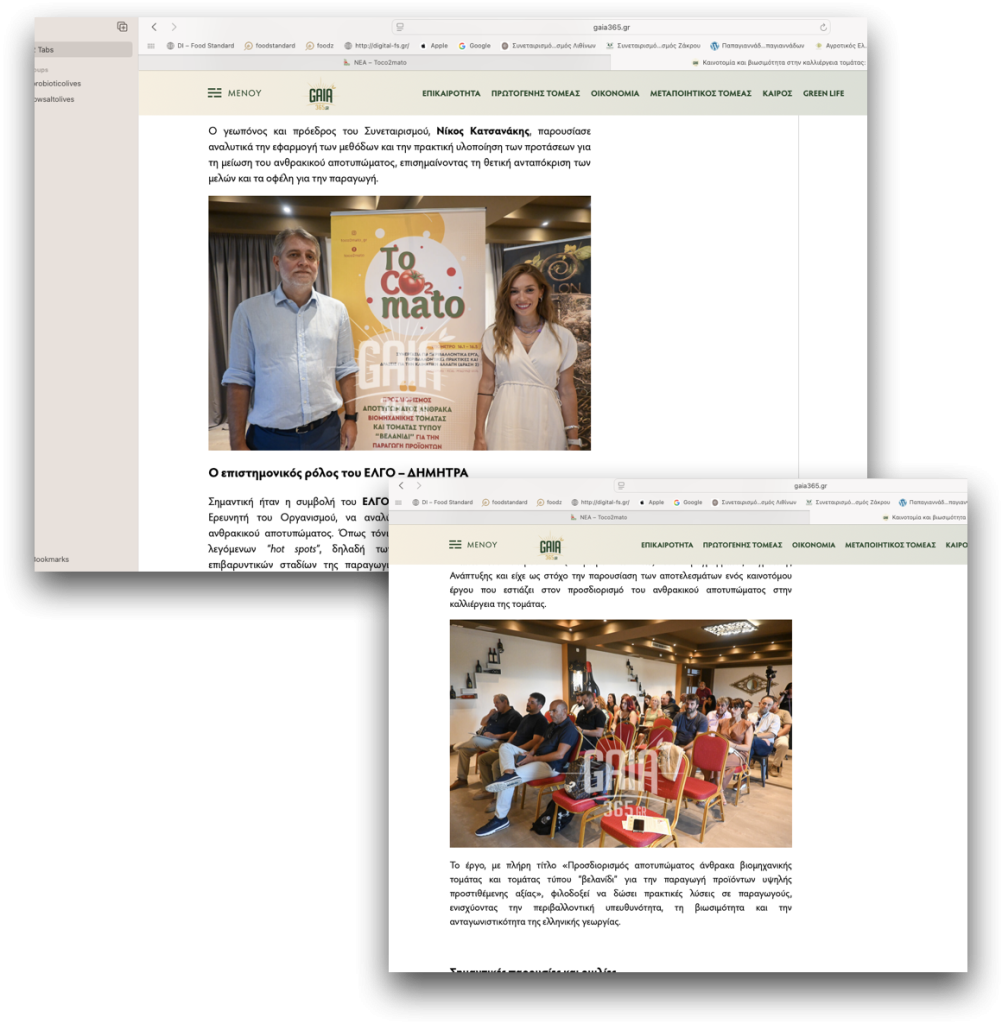Image resolution: width=1002 pixels, height=1024 pixels.
Task: Switch to ΝΕΑ – Toco2mato tab in front window
Action: (x=603, y=517)
